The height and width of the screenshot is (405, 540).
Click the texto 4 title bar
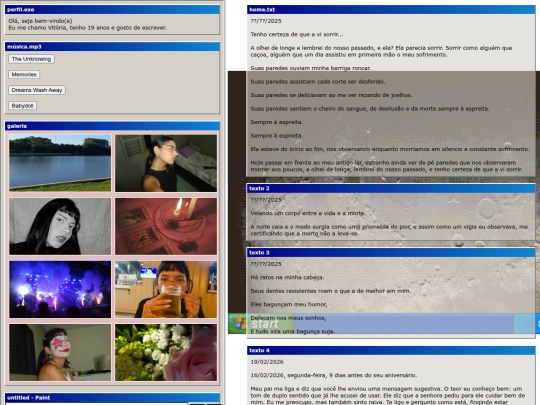(x=391, y=350)
